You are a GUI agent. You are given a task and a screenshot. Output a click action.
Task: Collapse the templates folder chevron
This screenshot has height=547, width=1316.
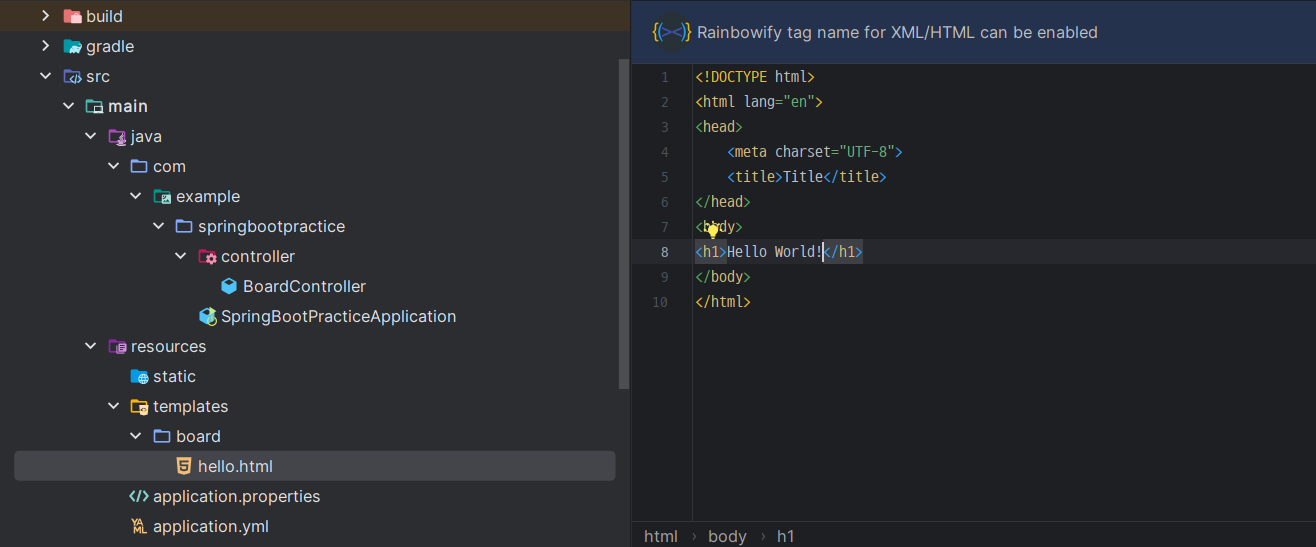click(113, 406)
